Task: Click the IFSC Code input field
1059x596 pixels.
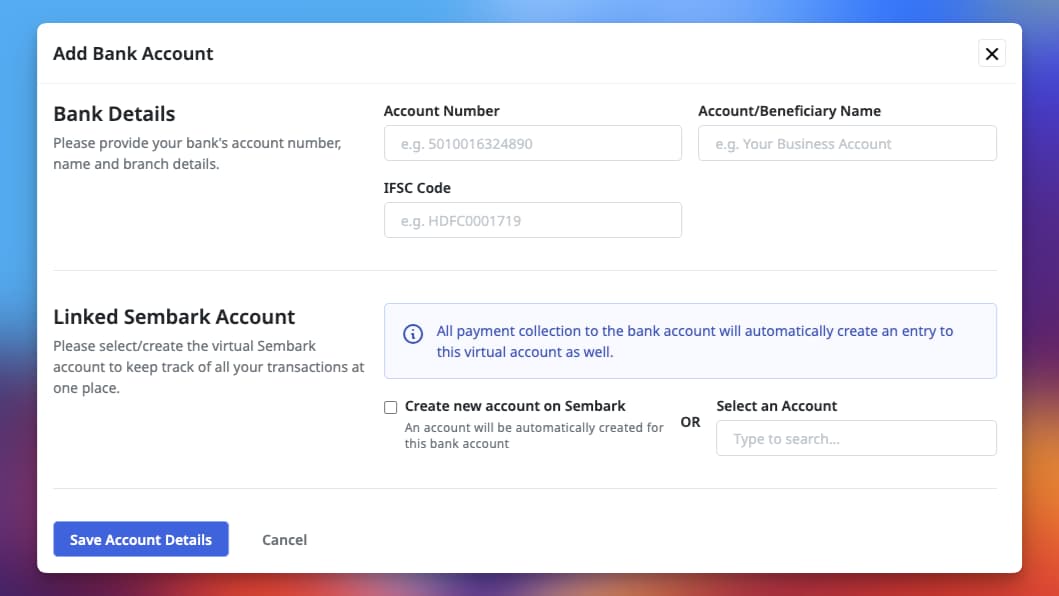Action: click(x=532, y=220)
